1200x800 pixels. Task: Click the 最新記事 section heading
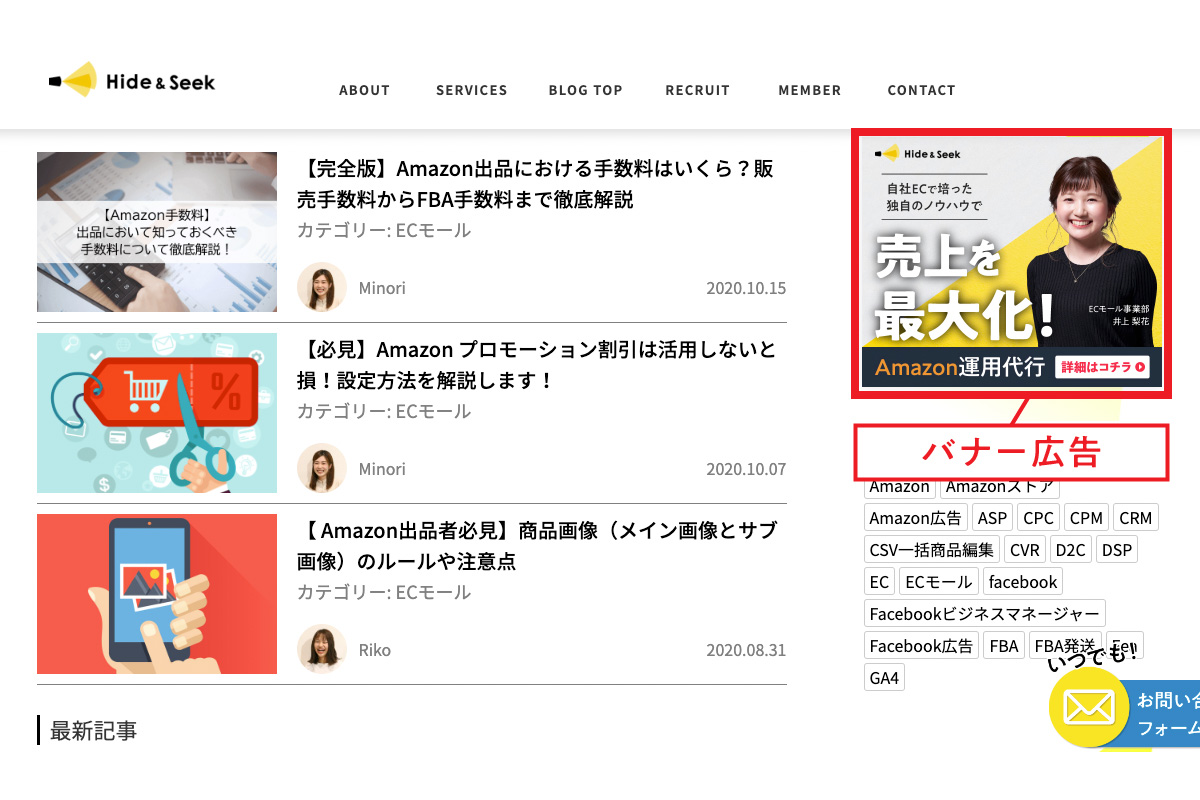pyautogui.click(x=93, y=731)
